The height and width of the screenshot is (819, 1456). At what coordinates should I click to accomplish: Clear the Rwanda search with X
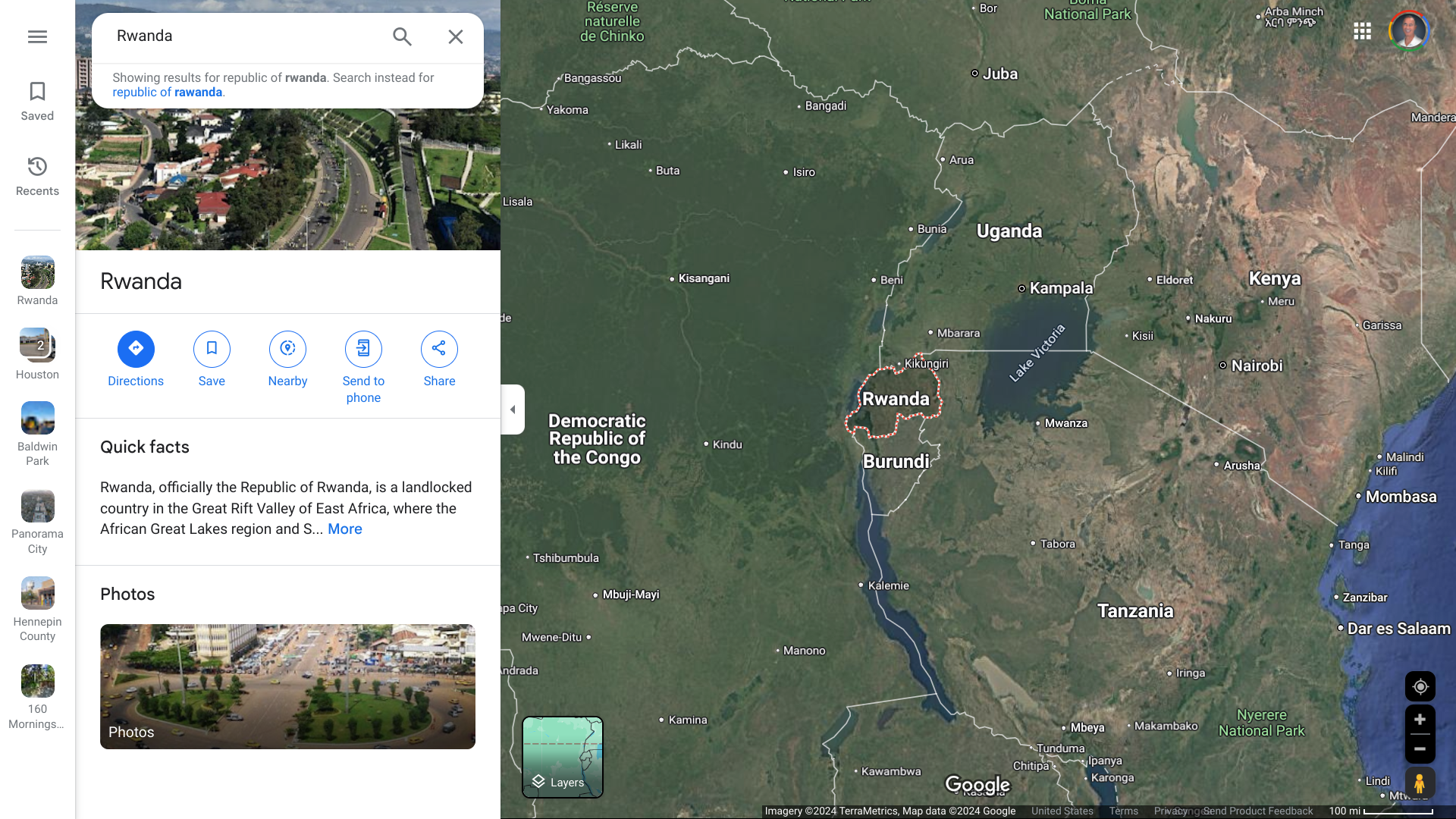[455, 36]
